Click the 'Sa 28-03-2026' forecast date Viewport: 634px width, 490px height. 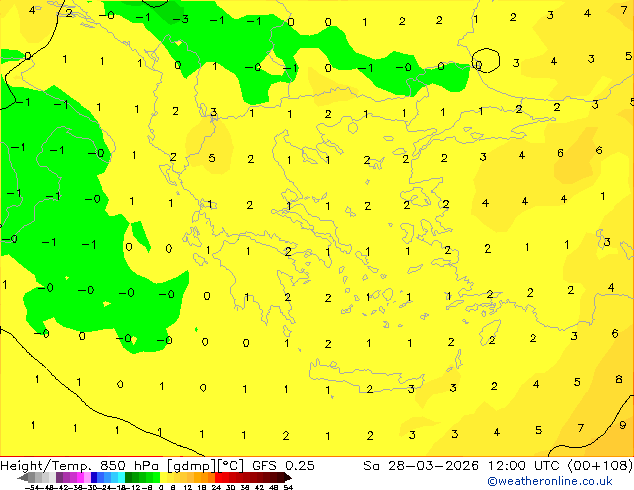coord(421,466)
